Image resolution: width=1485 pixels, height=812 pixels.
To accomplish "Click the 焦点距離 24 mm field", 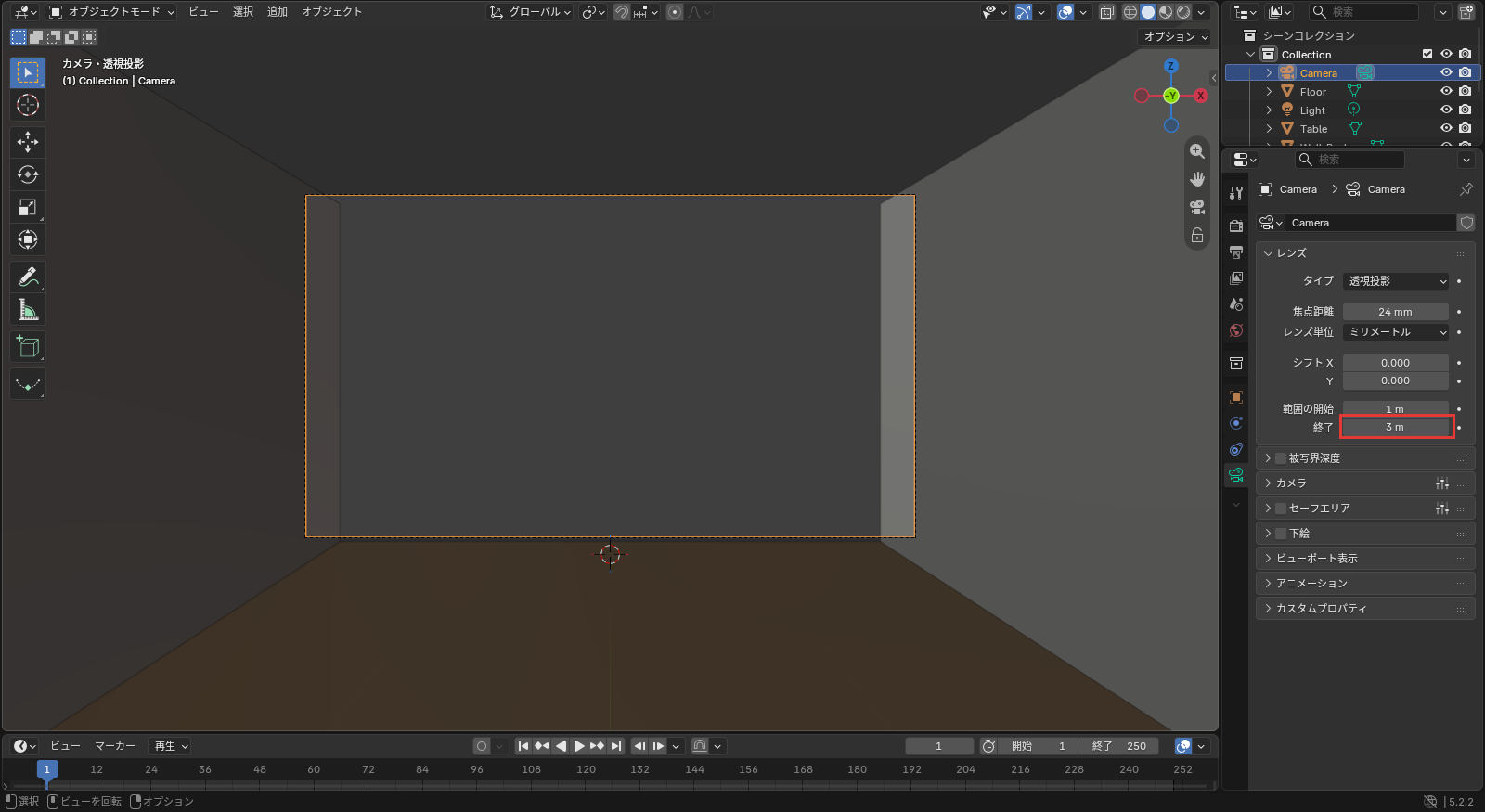I will click(1396, 312).
